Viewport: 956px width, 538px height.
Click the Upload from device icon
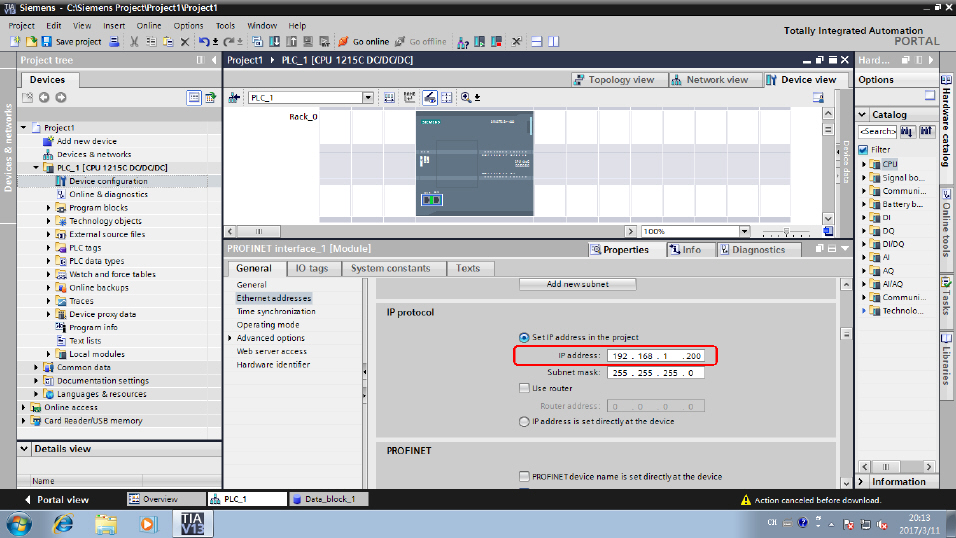[291, 41]
